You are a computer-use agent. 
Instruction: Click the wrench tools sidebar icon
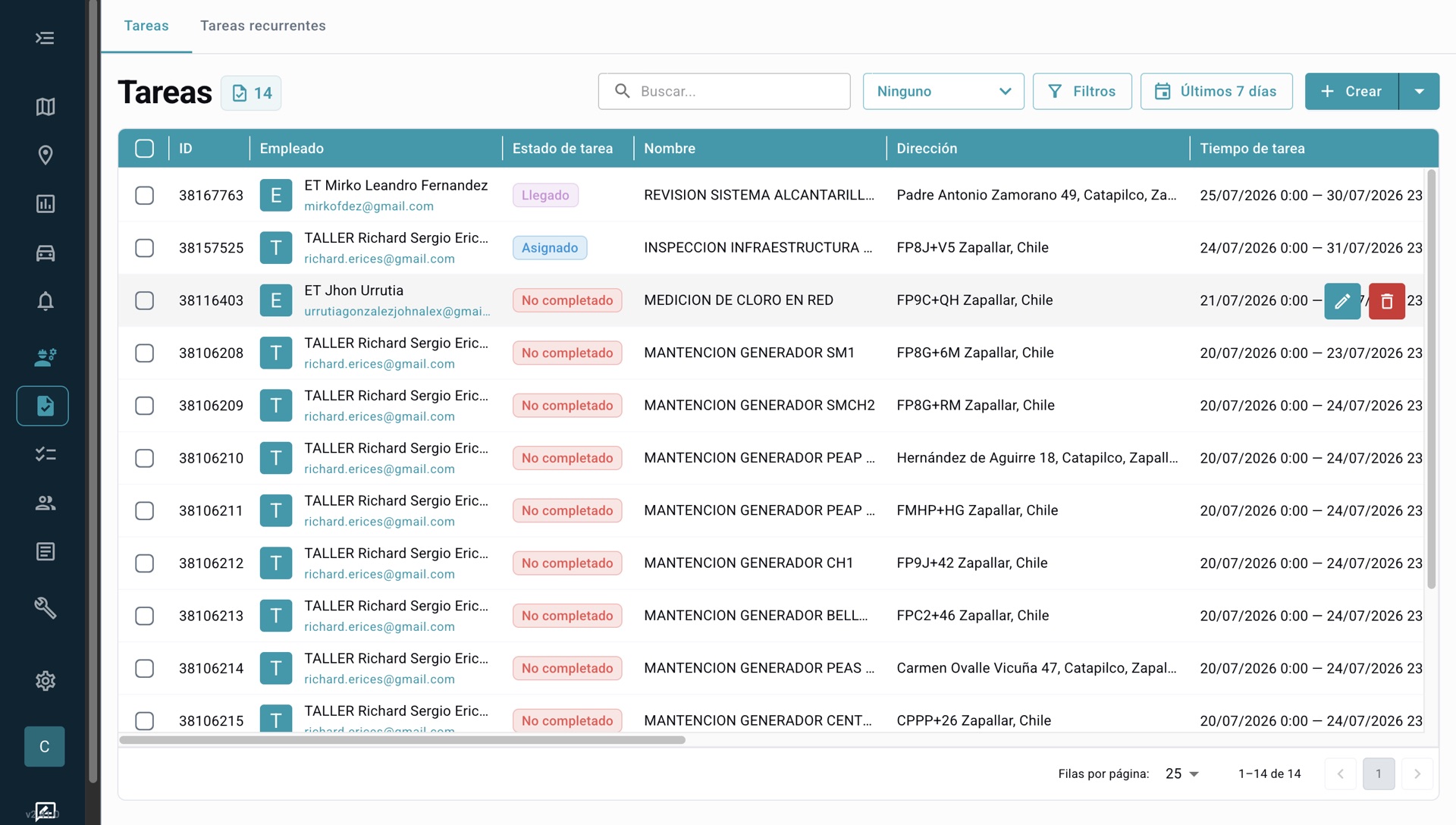[45, 607]
